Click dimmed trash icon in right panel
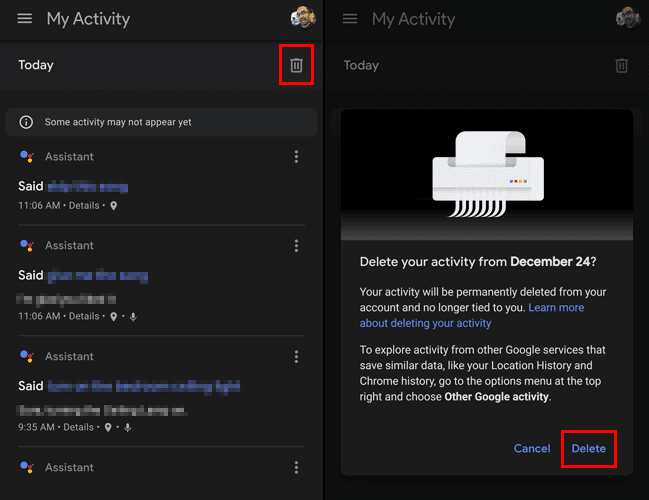Screen dimensions: 649x500 622,65
